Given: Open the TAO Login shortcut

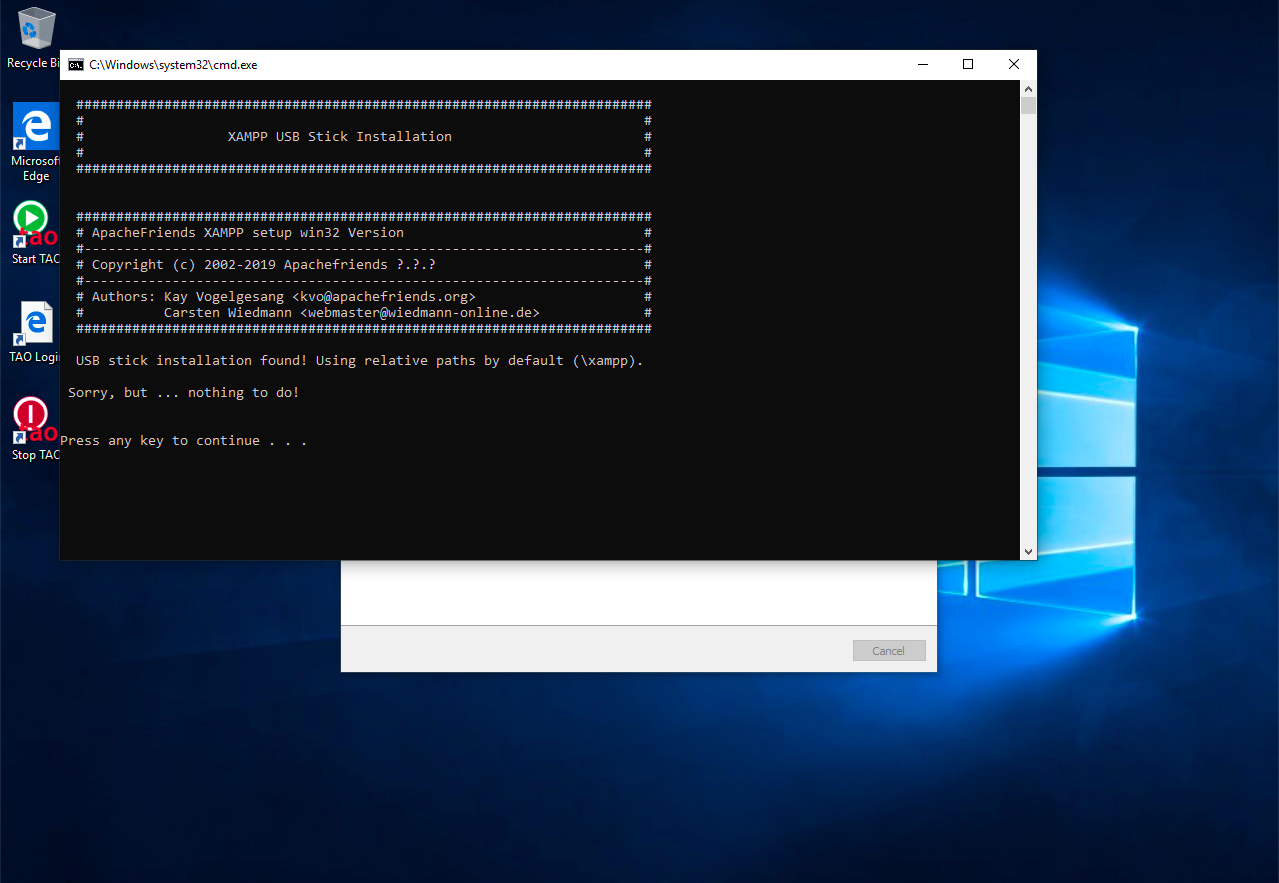Looking at the screenshot, I should pyautogui.click(x=35, y=322).
